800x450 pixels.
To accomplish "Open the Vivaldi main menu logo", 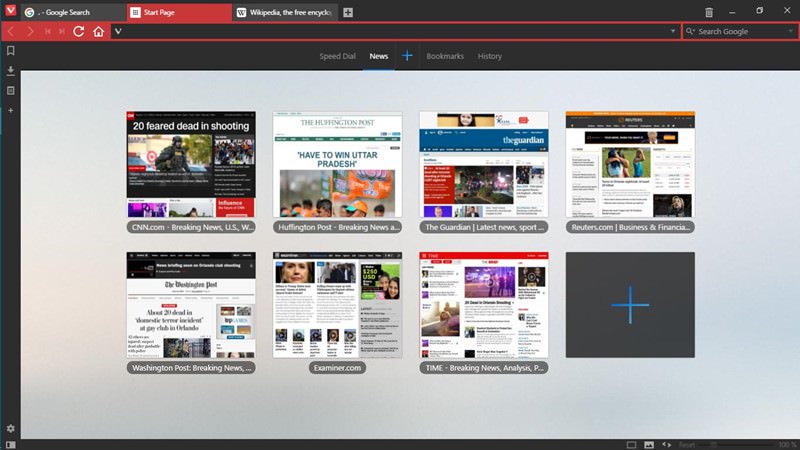I will pyautogui.click(x=10, y=11).
